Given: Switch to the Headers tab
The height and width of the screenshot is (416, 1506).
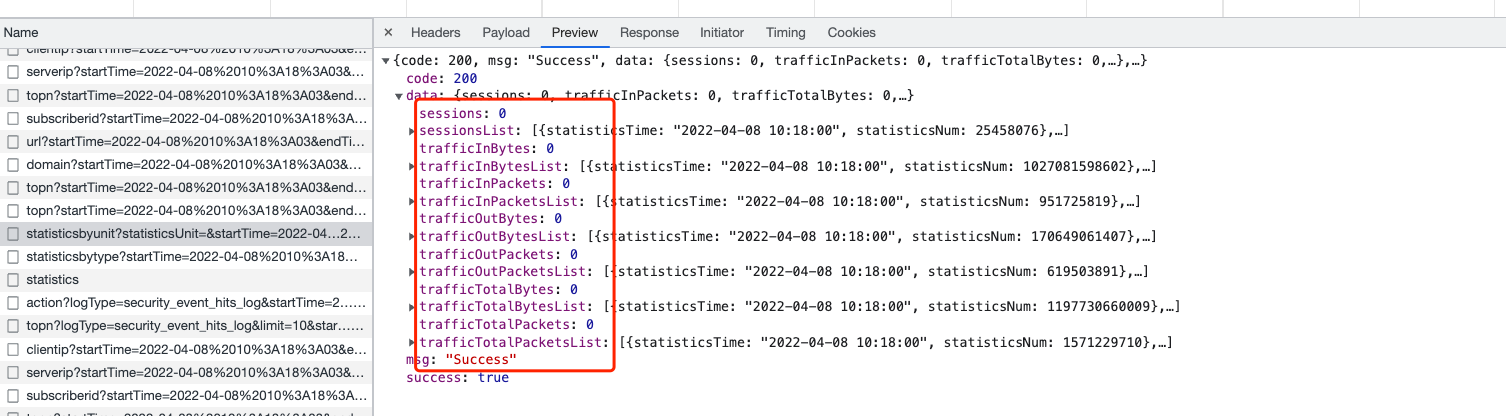Looking at the screenshot, I should click(435, 33).
